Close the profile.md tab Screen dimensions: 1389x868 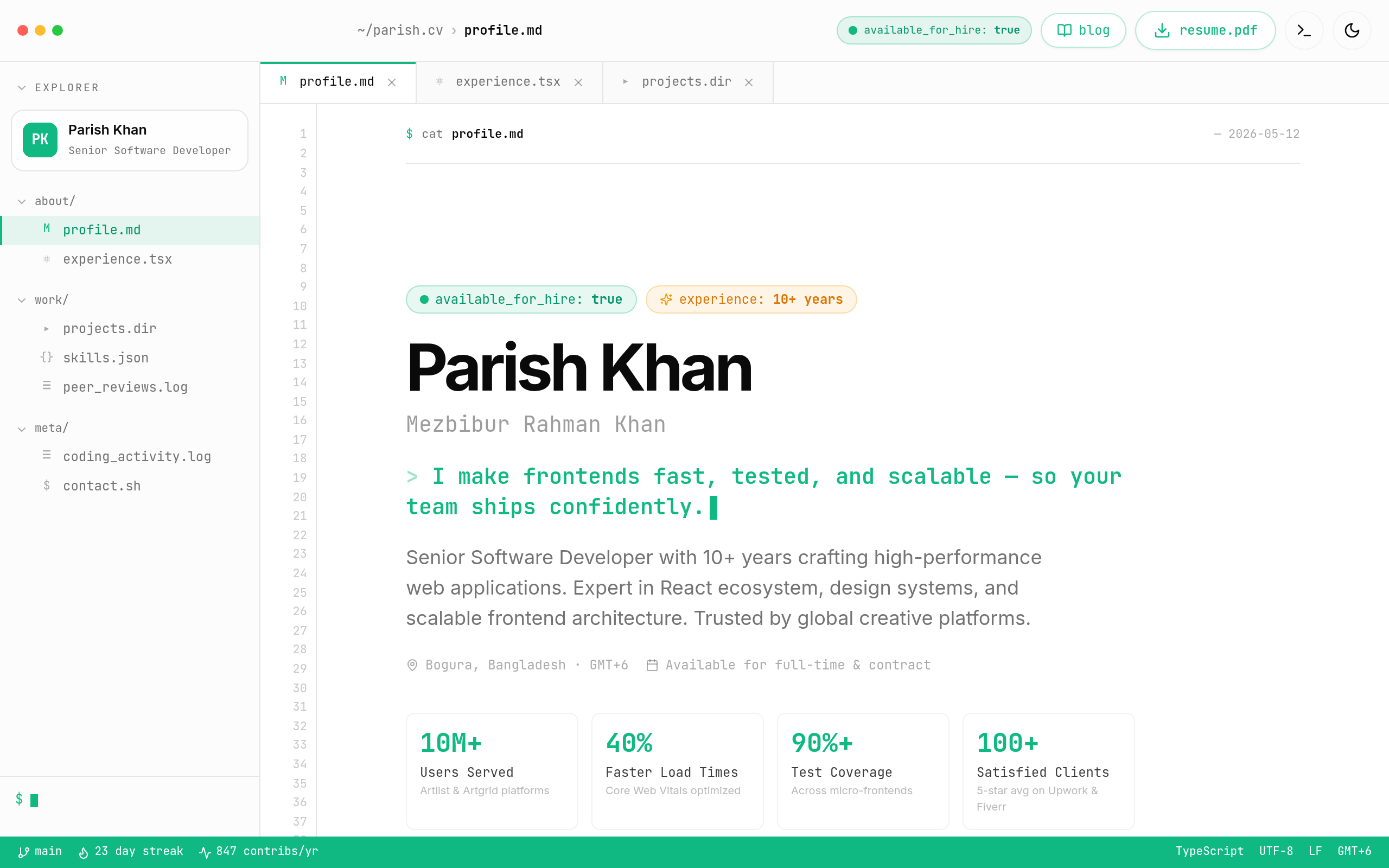coord(391,82)
